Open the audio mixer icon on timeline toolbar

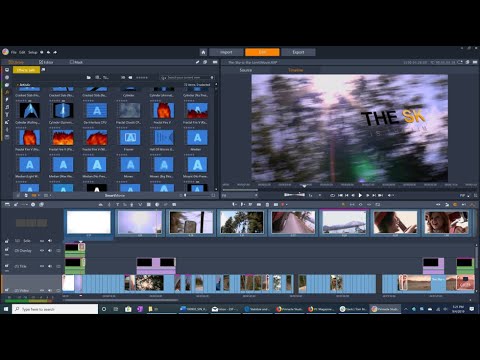(x=100, y=204)
